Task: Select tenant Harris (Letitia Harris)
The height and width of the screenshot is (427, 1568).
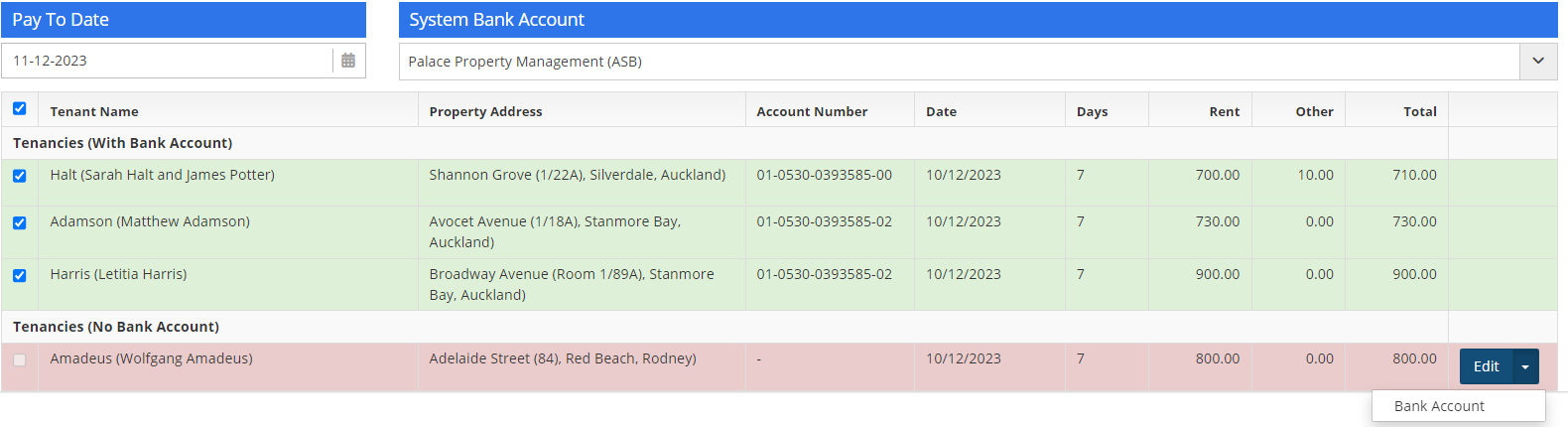Action: [x=118, y=274]
